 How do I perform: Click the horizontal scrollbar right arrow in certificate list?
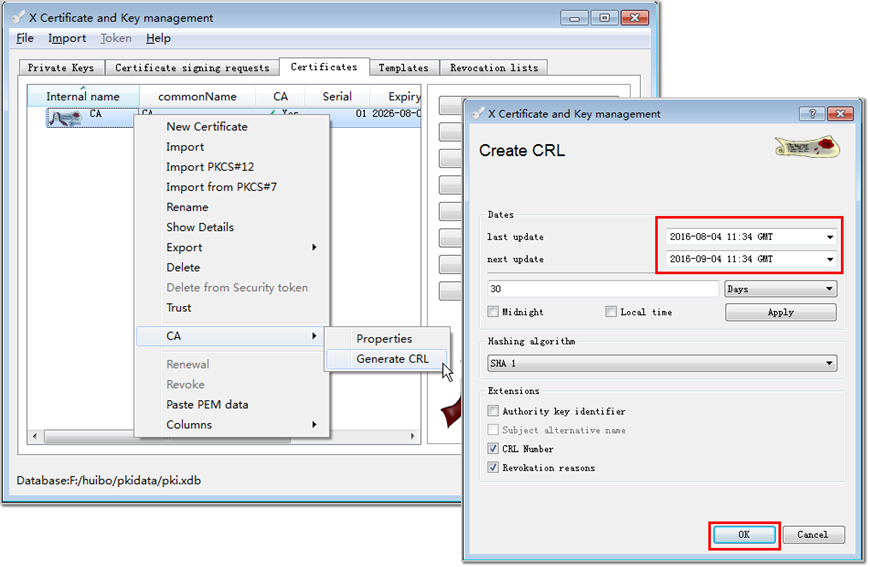point(412,436)
